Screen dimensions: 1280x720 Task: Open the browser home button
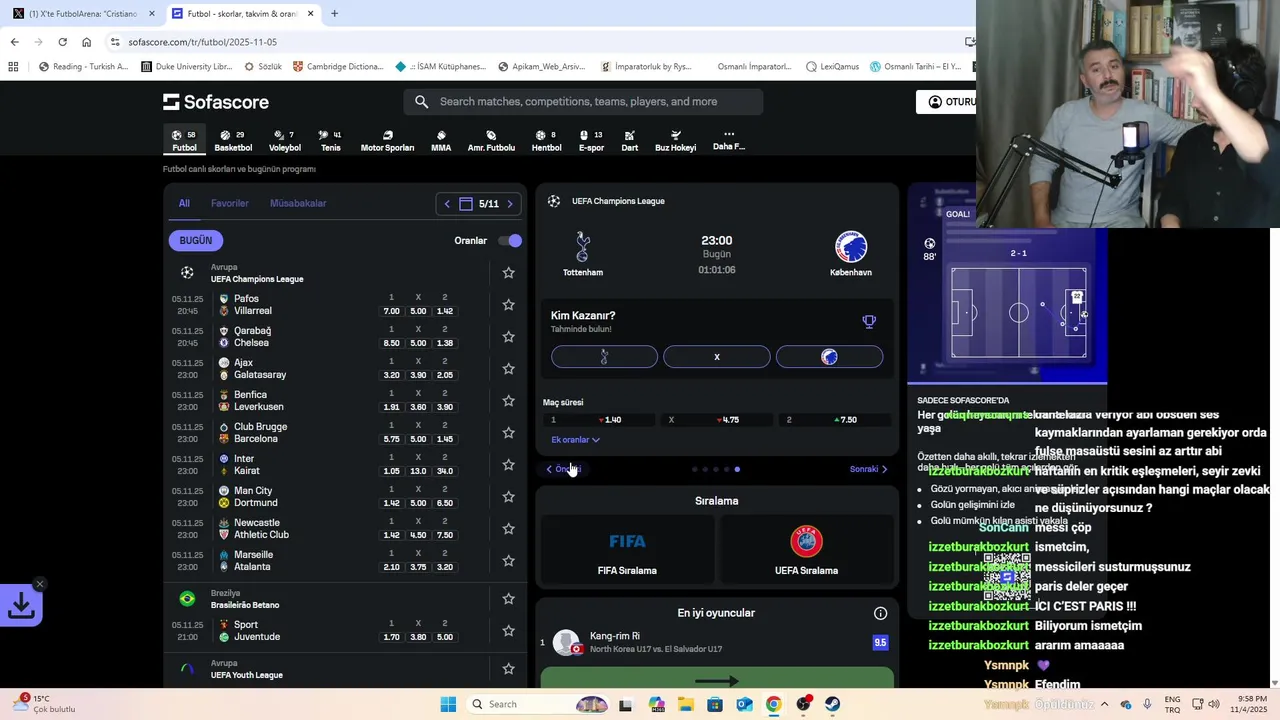(86, 42)
